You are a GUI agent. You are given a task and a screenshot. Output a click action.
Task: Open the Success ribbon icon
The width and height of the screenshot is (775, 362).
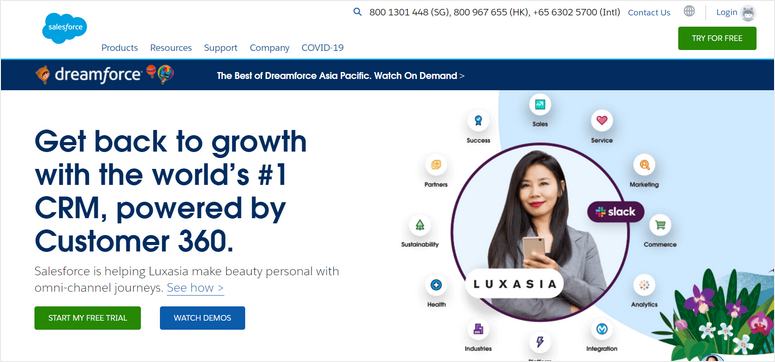click(x=478, y=120)
